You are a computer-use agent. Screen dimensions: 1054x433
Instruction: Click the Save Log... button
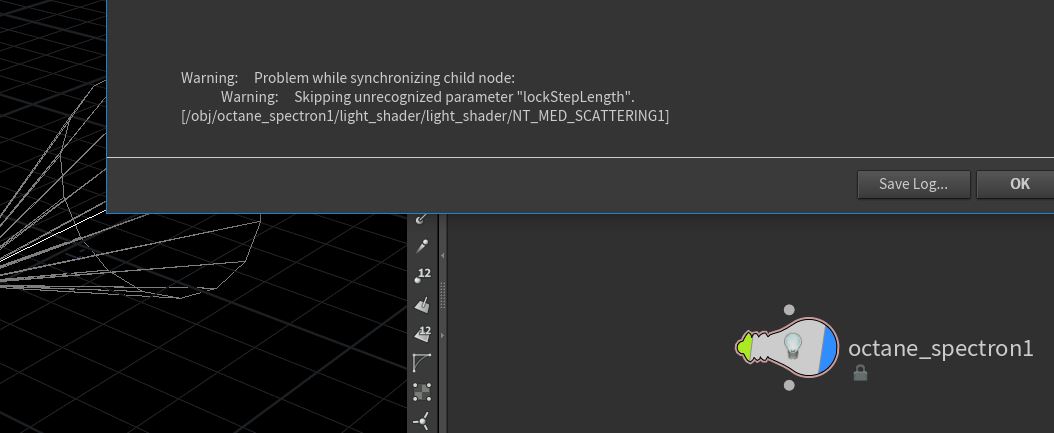914,184
